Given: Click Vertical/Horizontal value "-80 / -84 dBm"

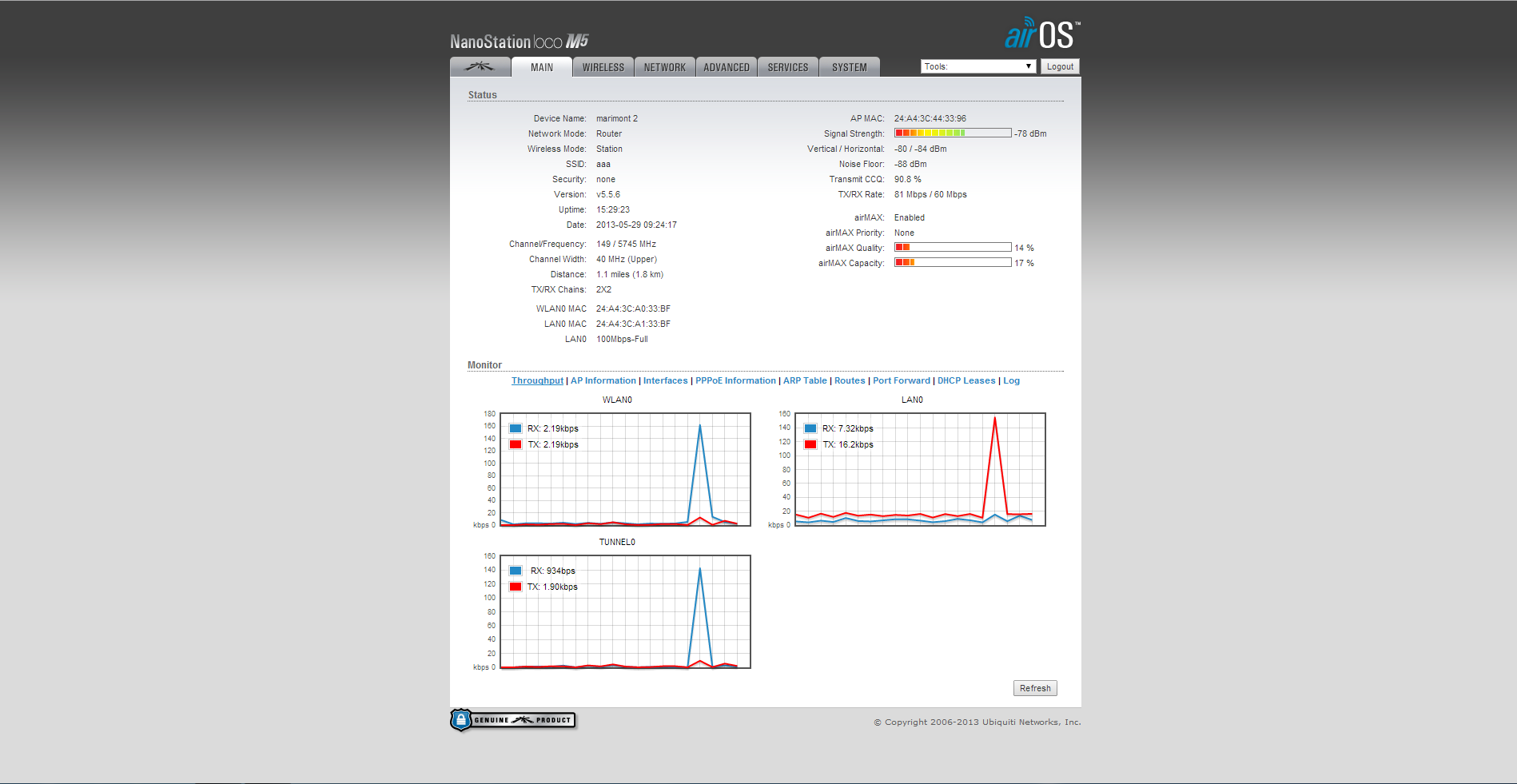Looking at the screenshot, I should [921, 149].
